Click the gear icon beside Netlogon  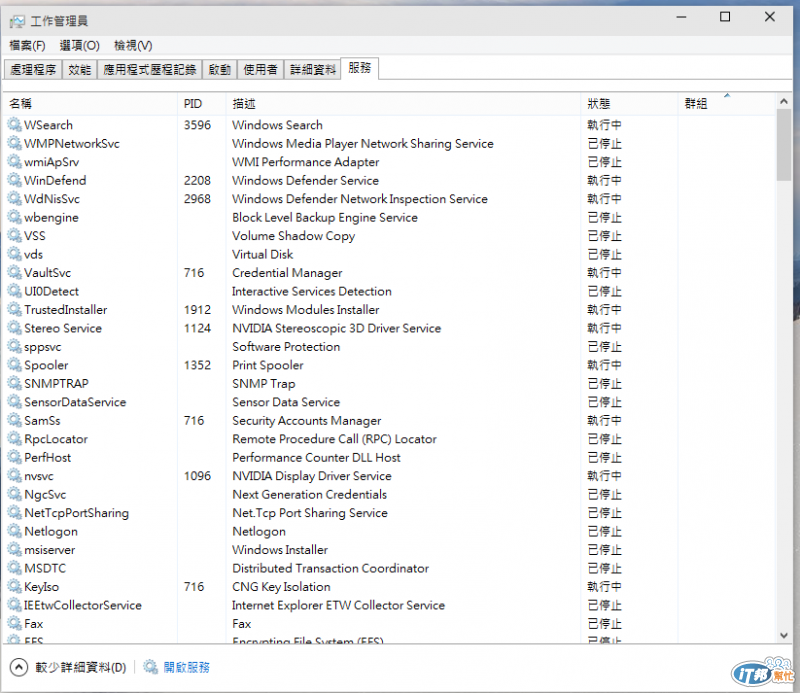[14, 531]
